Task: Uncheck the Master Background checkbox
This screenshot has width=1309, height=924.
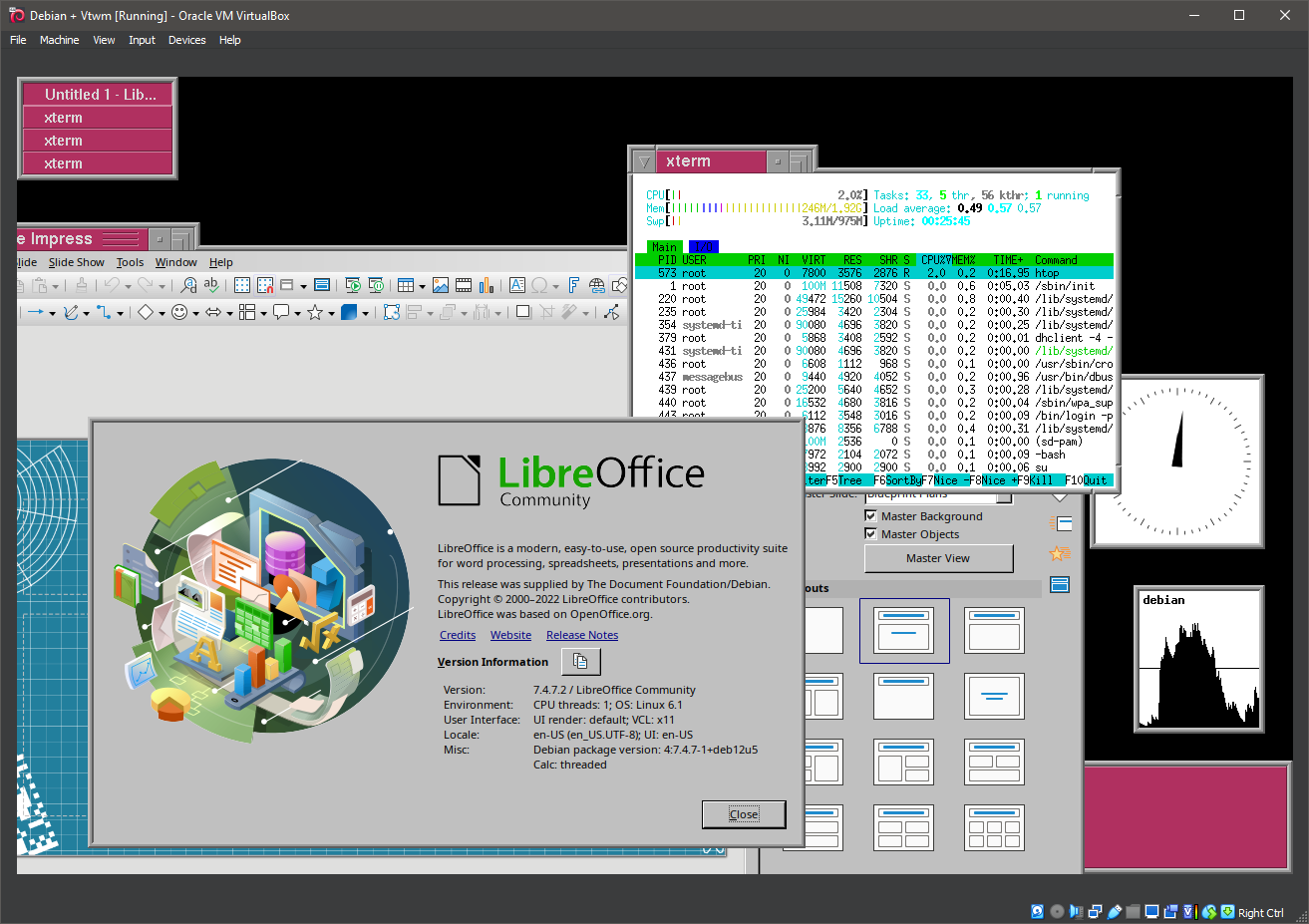Action: (871, 516)
